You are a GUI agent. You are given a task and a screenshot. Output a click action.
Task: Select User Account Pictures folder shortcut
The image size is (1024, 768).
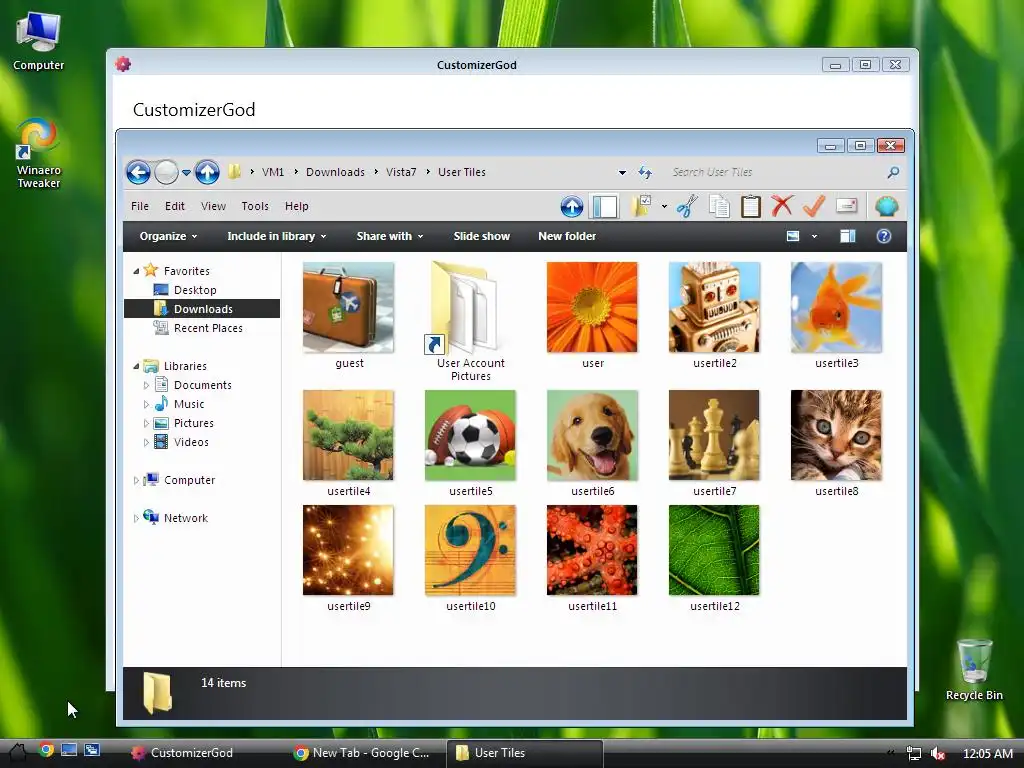470,320
